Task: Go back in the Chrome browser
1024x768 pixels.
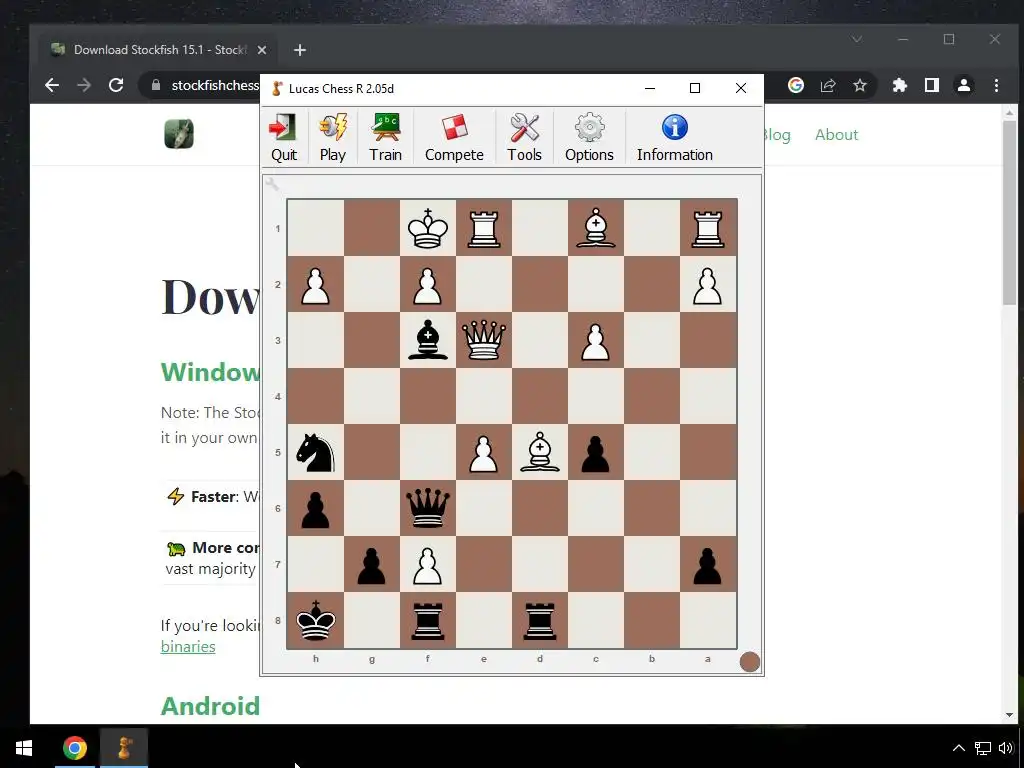Action: (x=52, y=85)
